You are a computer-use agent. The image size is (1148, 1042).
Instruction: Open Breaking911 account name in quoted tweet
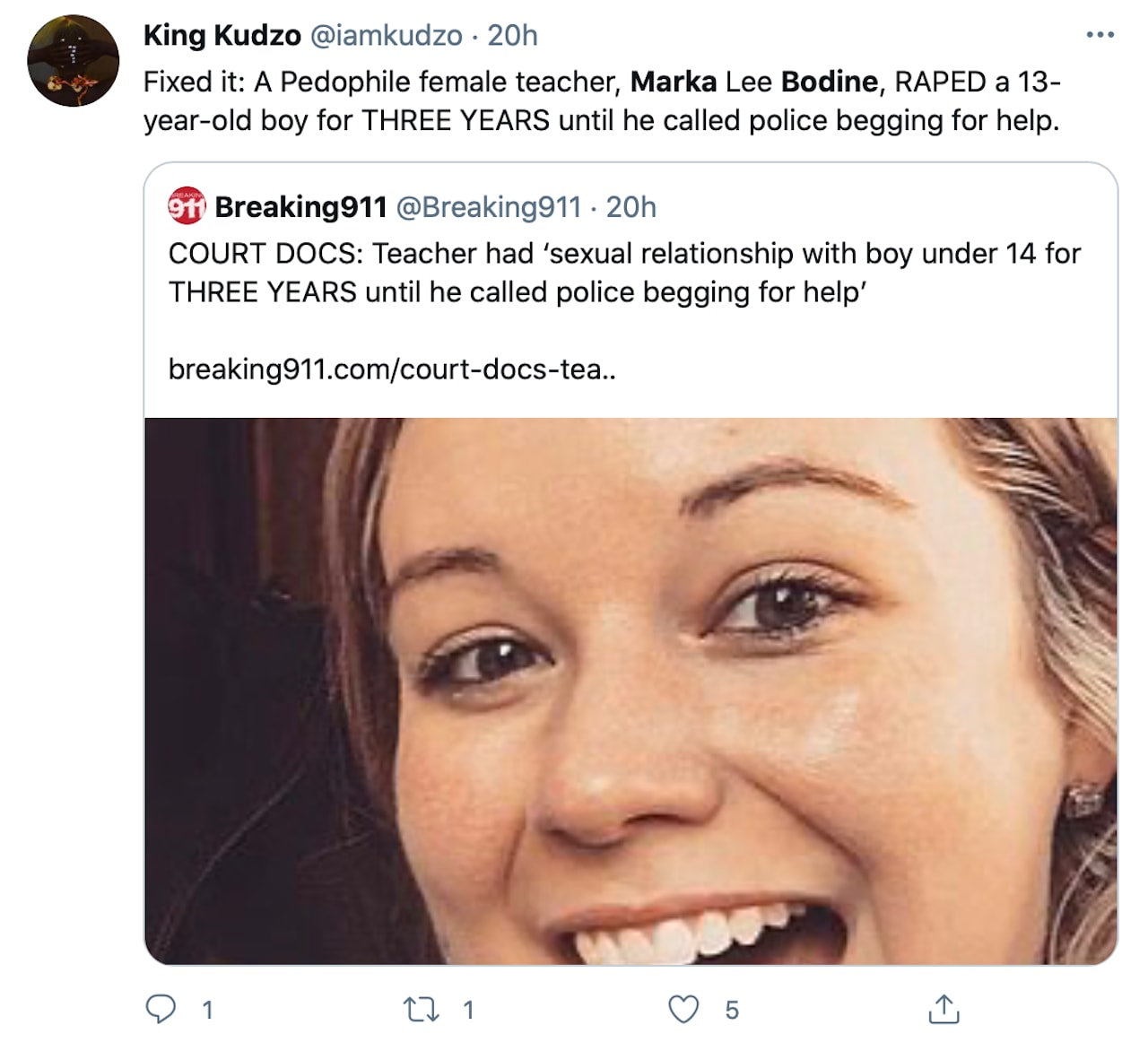pyautogui.click(x=300, y=207)
